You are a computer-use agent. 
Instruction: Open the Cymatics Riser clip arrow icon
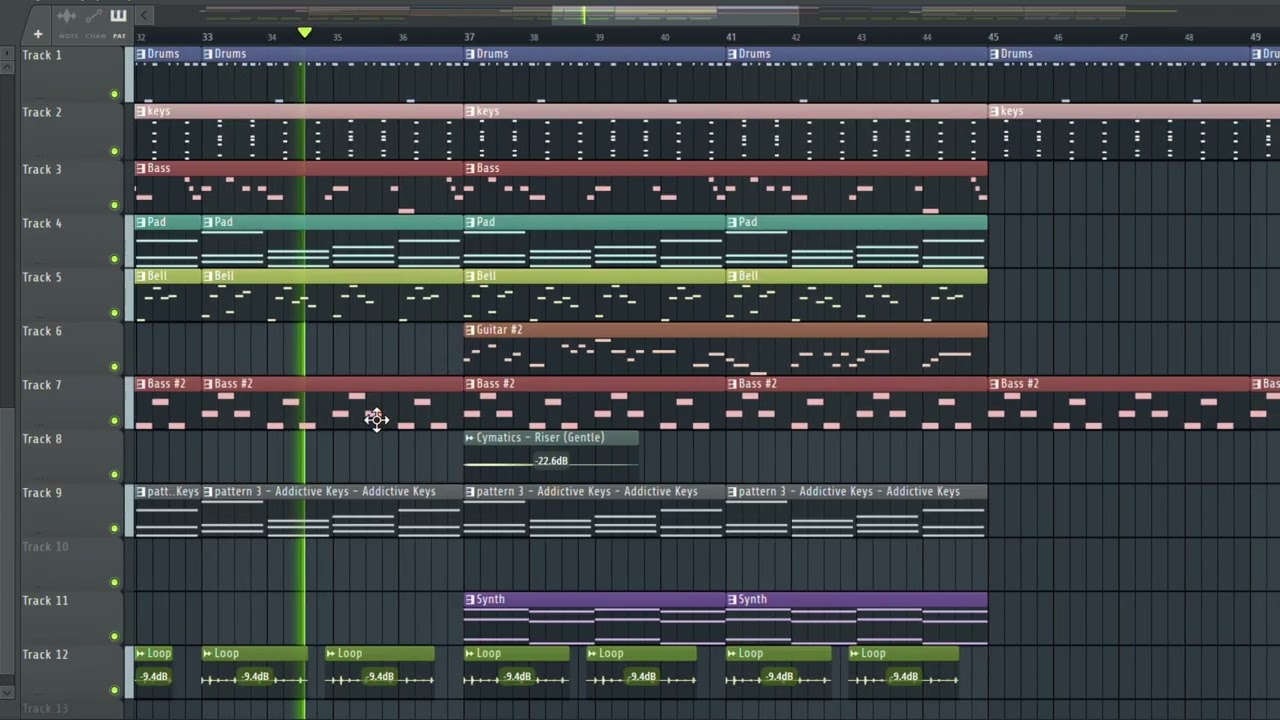tap(470, 438)
